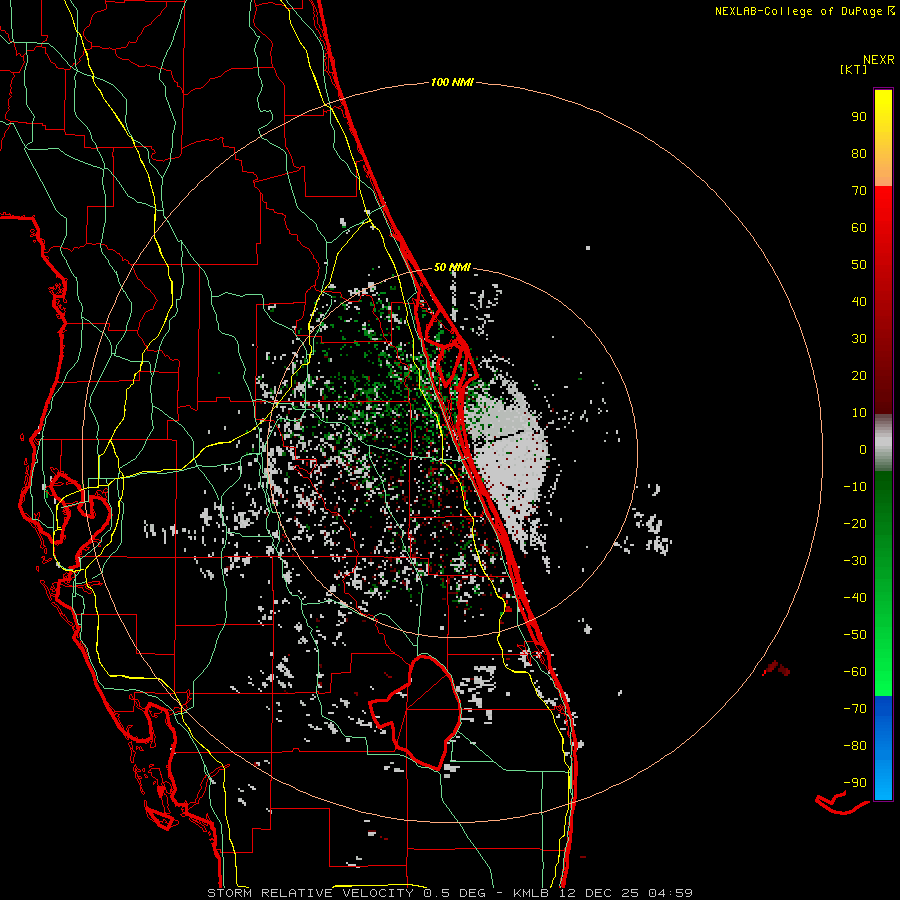Click the 40 value on the velocity scale
This screenshot has height=900, width=900.
click(859, 301)
